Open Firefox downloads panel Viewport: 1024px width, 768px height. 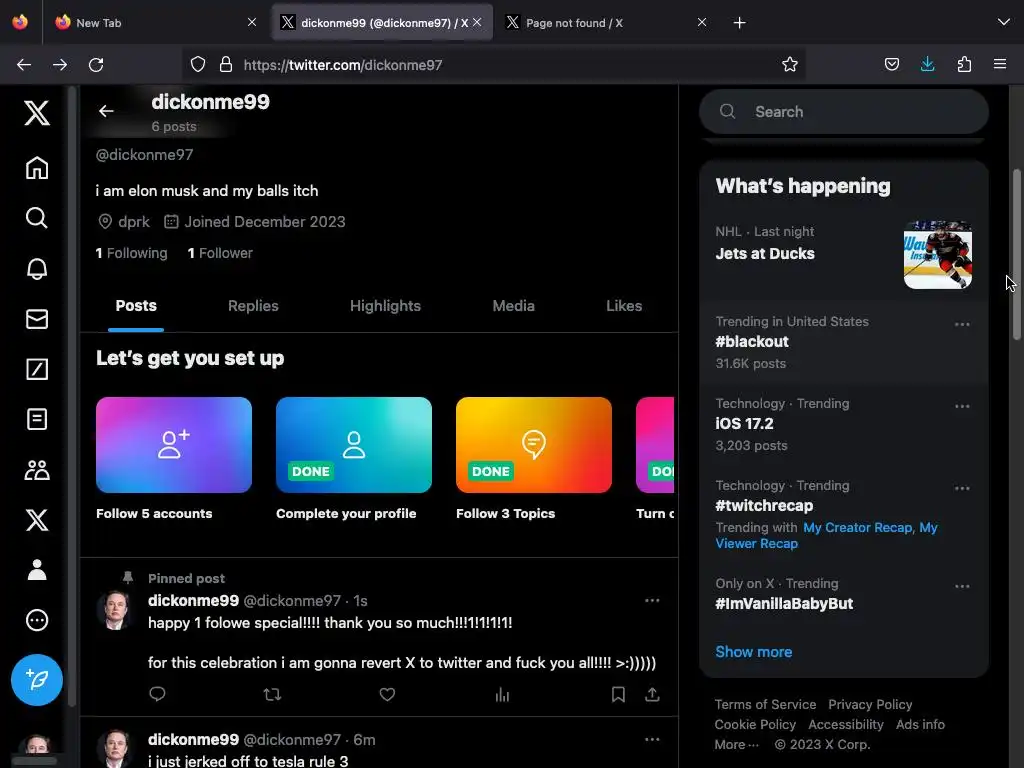(927, 64)
